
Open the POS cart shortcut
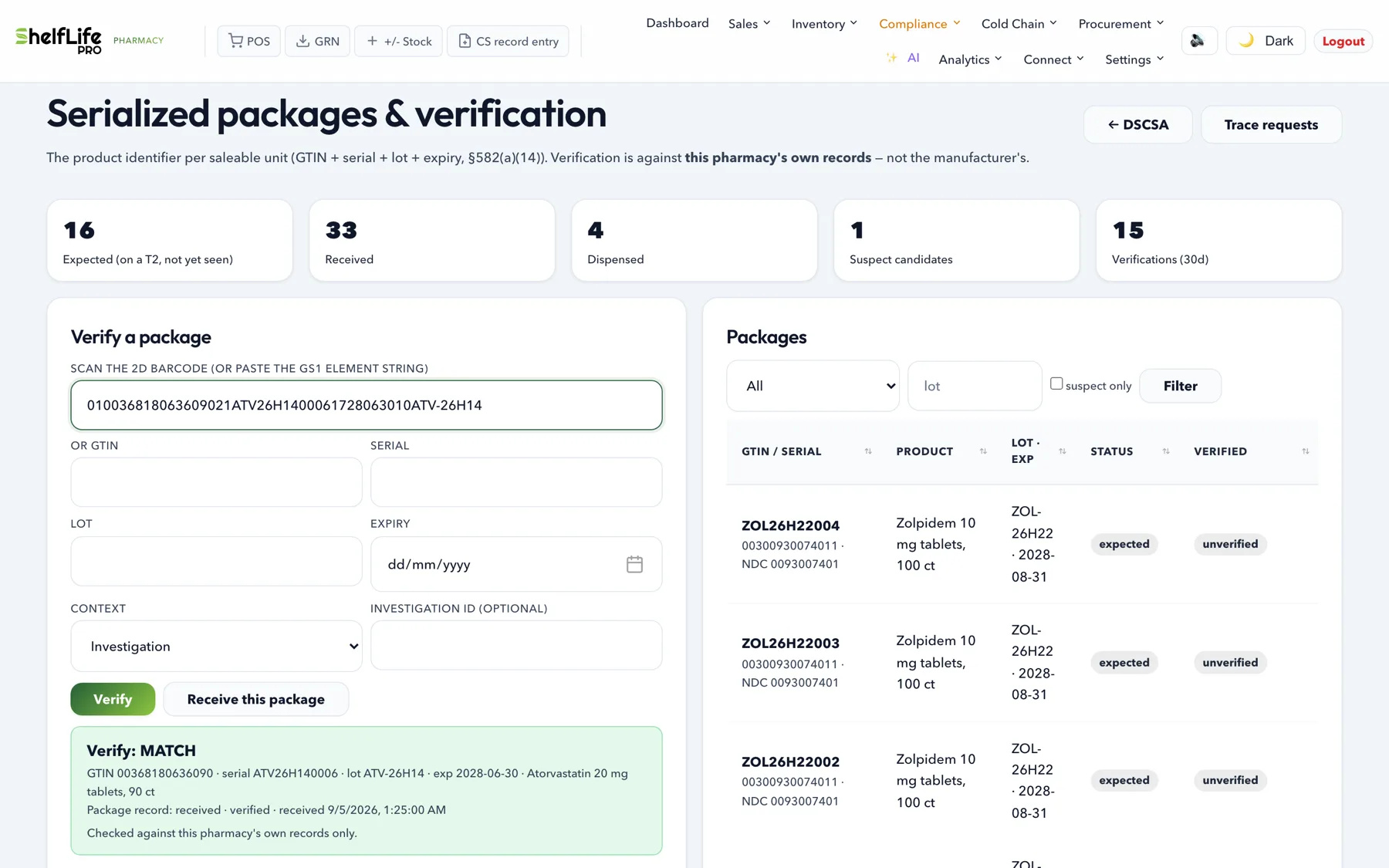[x=248, y=41]
